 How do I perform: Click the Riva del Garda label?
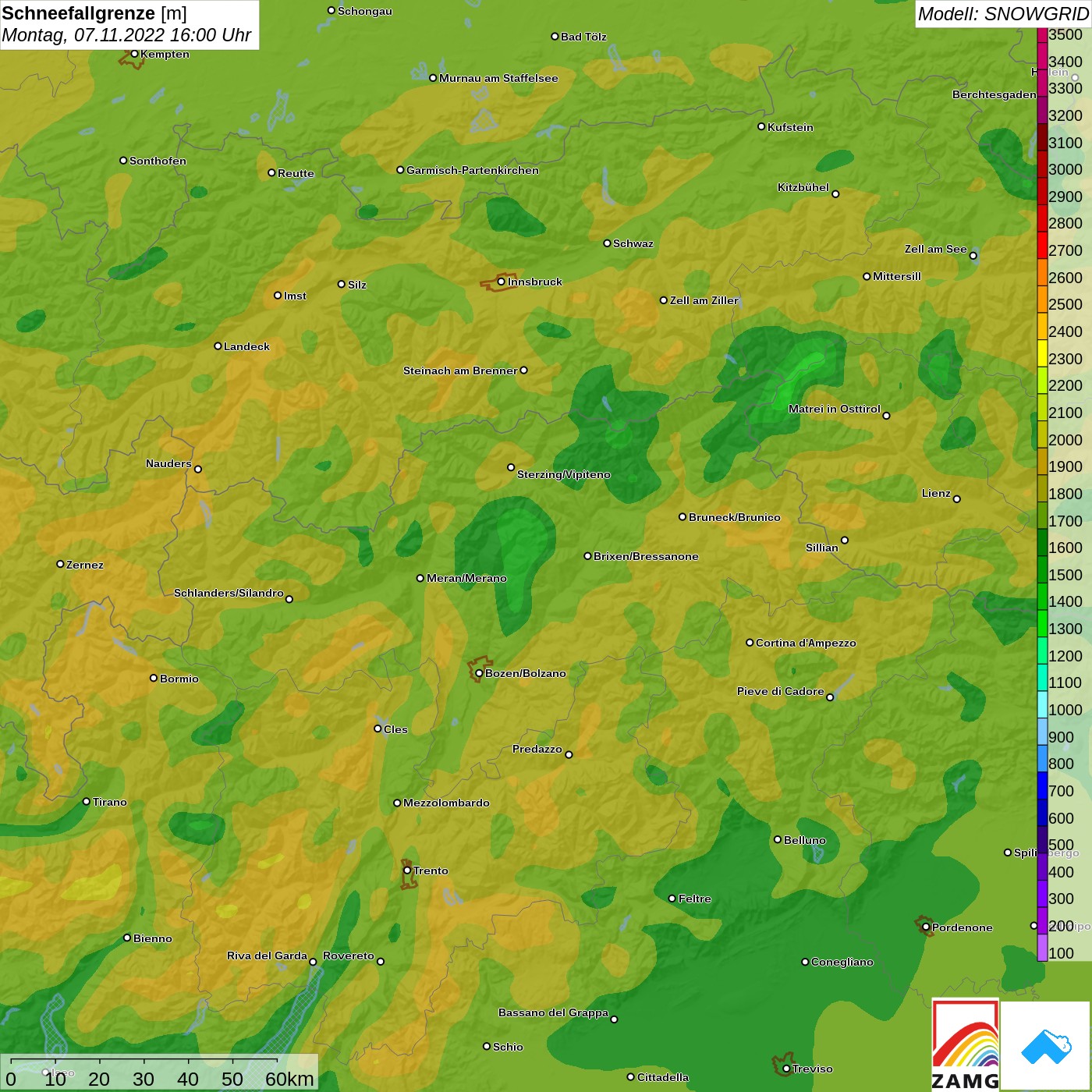[268, 955]
